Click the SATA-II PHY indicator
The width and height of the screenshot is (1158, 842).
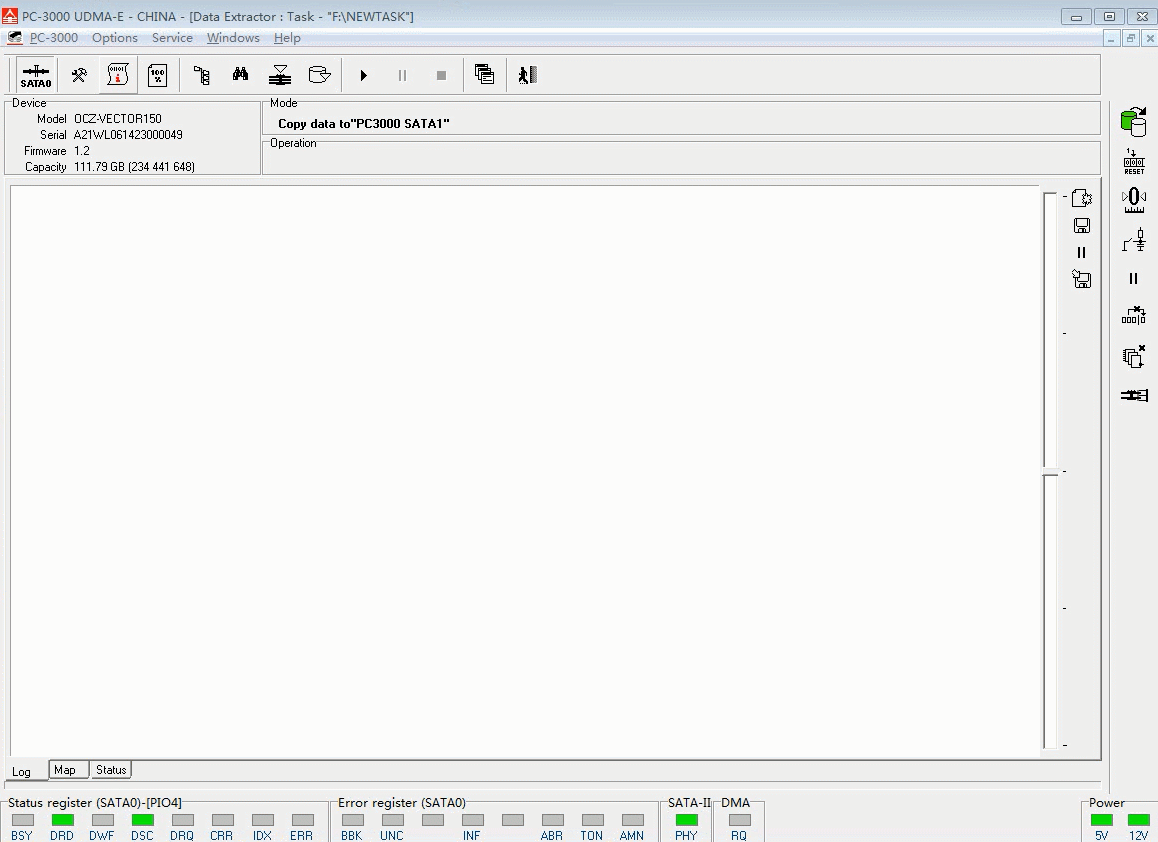[687, 820]
